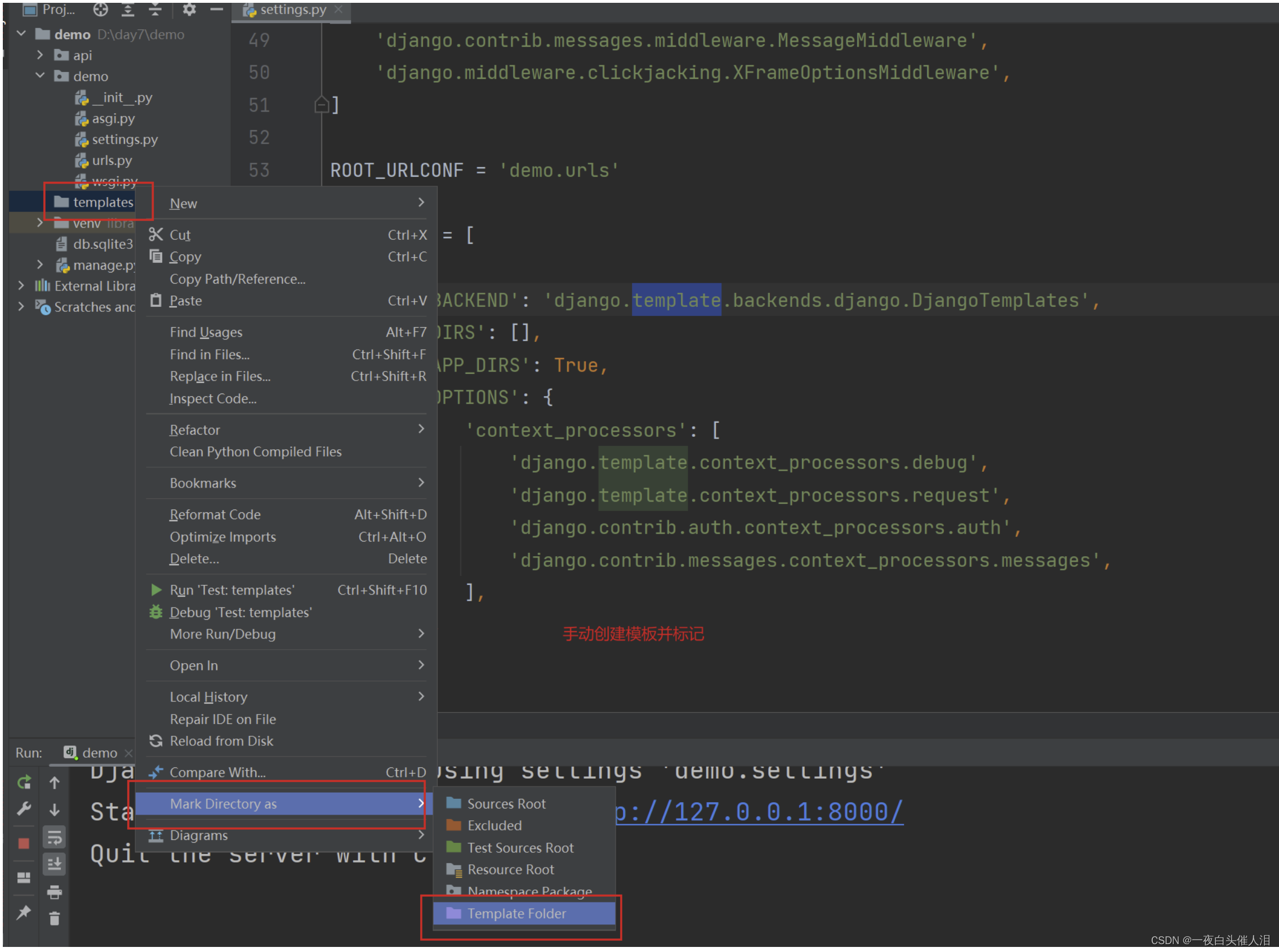Click the Rerun demo icon
1279x952 pixels.
point(24,782)
